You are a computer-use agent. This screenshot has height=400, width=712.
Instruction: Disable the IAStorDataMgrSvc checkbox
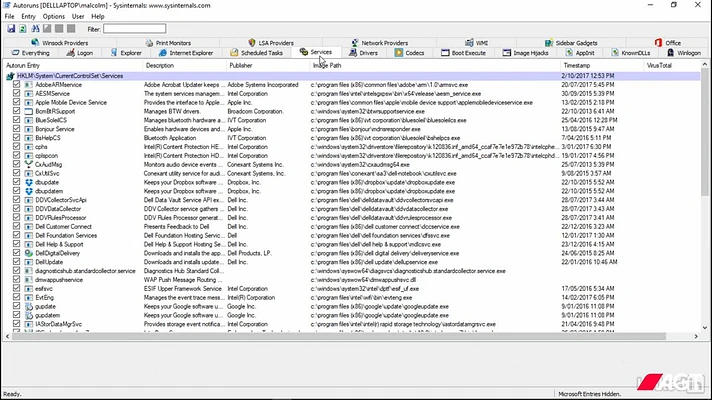(x=16, y=324)
